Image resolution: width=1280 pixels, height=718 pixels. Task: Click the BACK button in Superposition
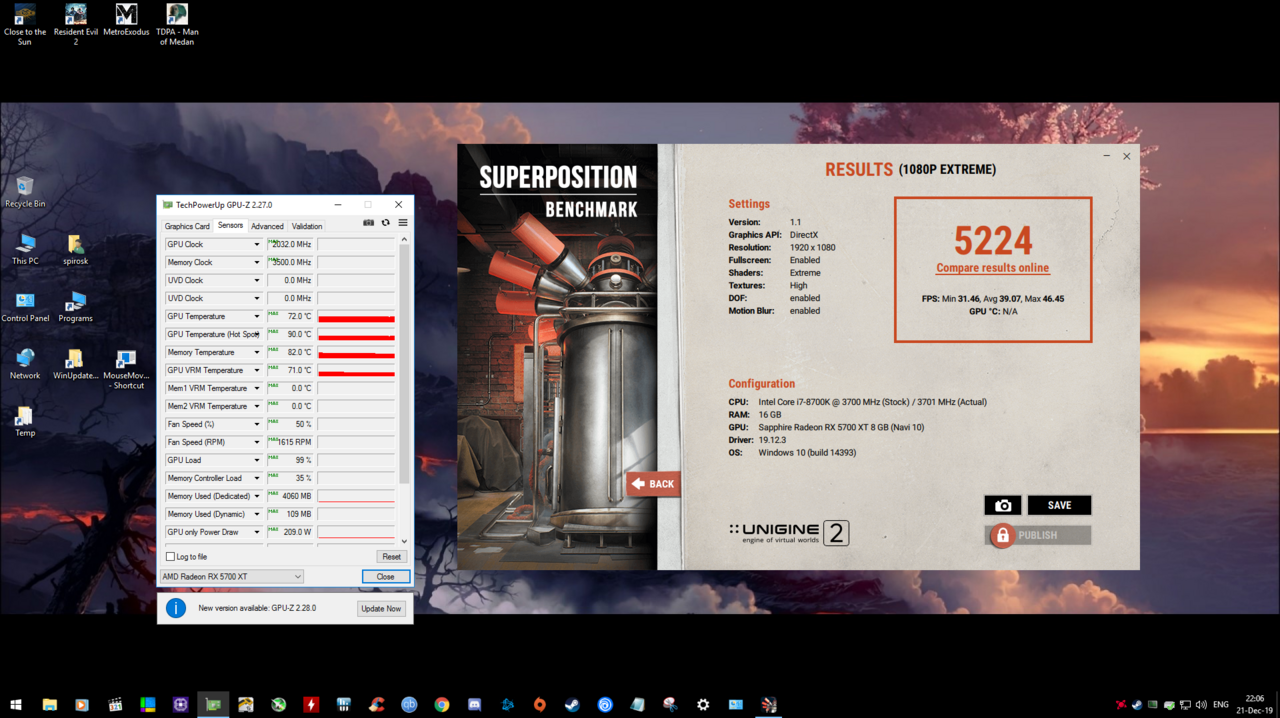(653, 484)
